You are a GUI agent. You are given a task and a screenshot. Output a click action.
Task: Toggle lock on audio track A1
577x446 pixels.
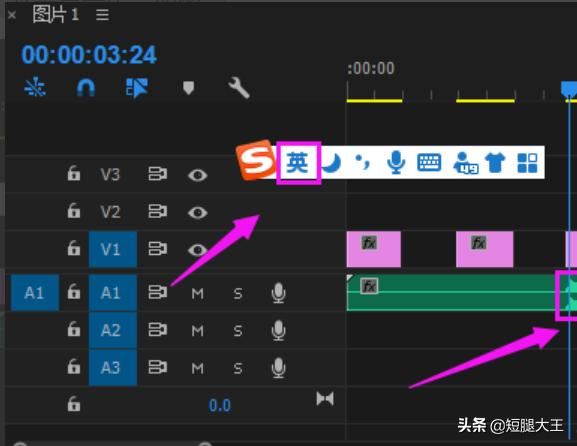tap(74, 292)
